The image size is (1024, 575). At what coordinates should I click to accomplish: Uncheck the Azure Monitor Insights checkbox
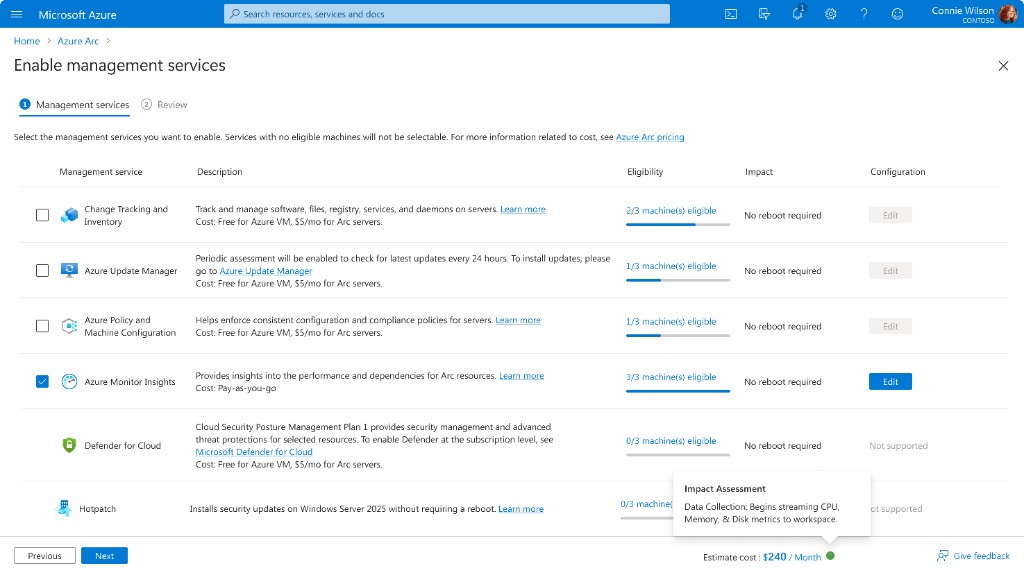[x=42, y=381]
